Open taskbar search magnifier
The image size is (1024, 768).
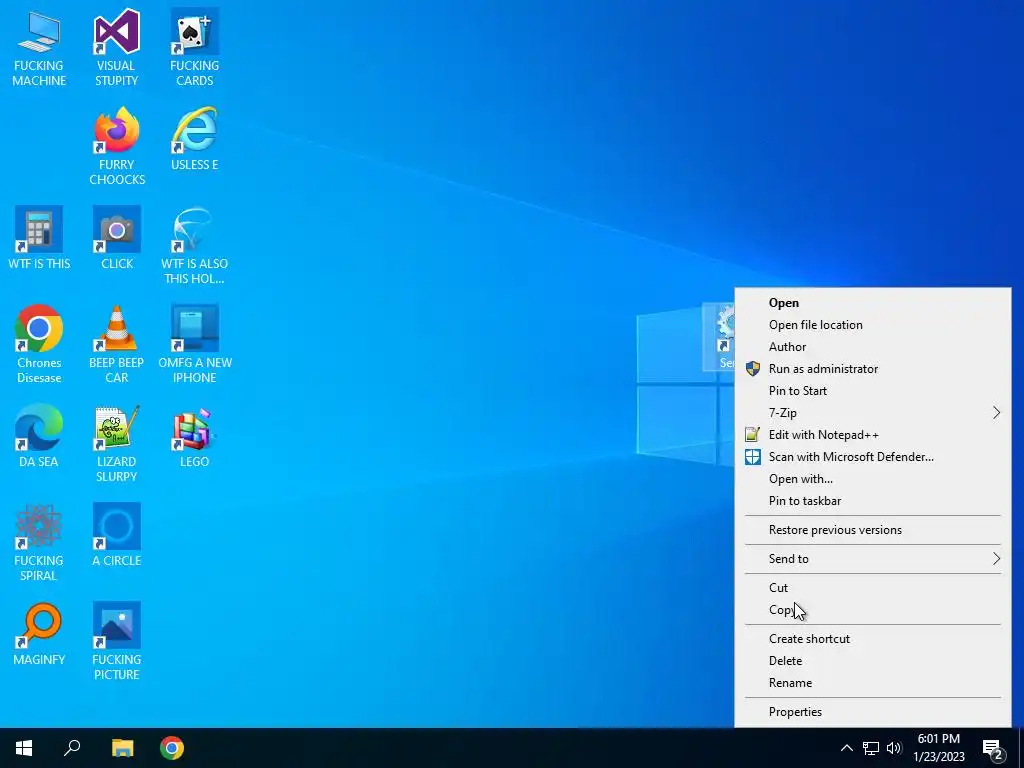click(72, 748)
